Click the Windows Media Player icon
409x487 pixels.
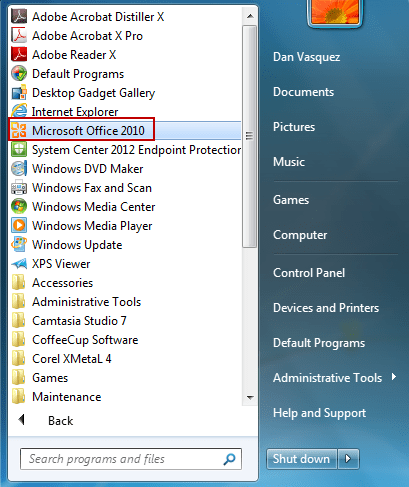(19, 225)
